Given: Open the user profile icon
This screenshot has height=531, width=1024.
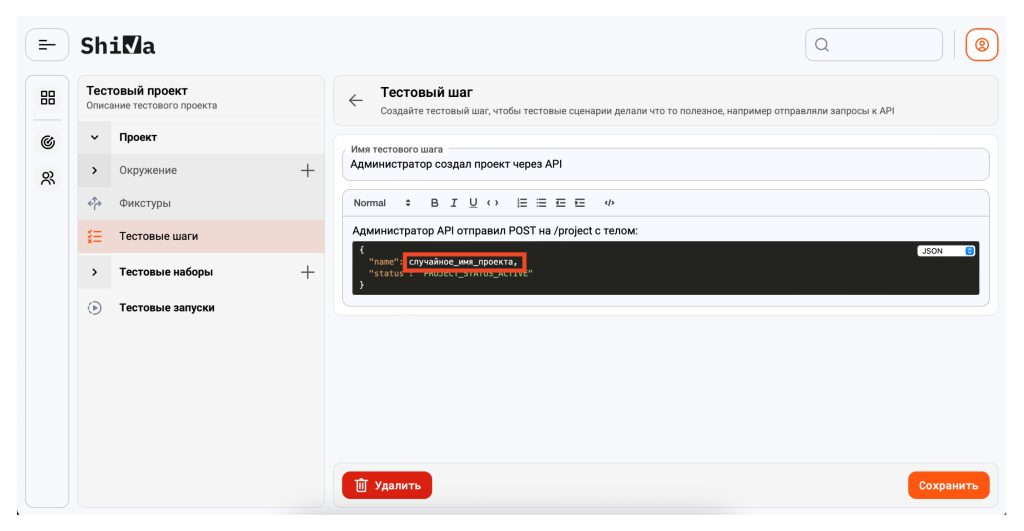Looking at the screenshot, I should 981,45.
